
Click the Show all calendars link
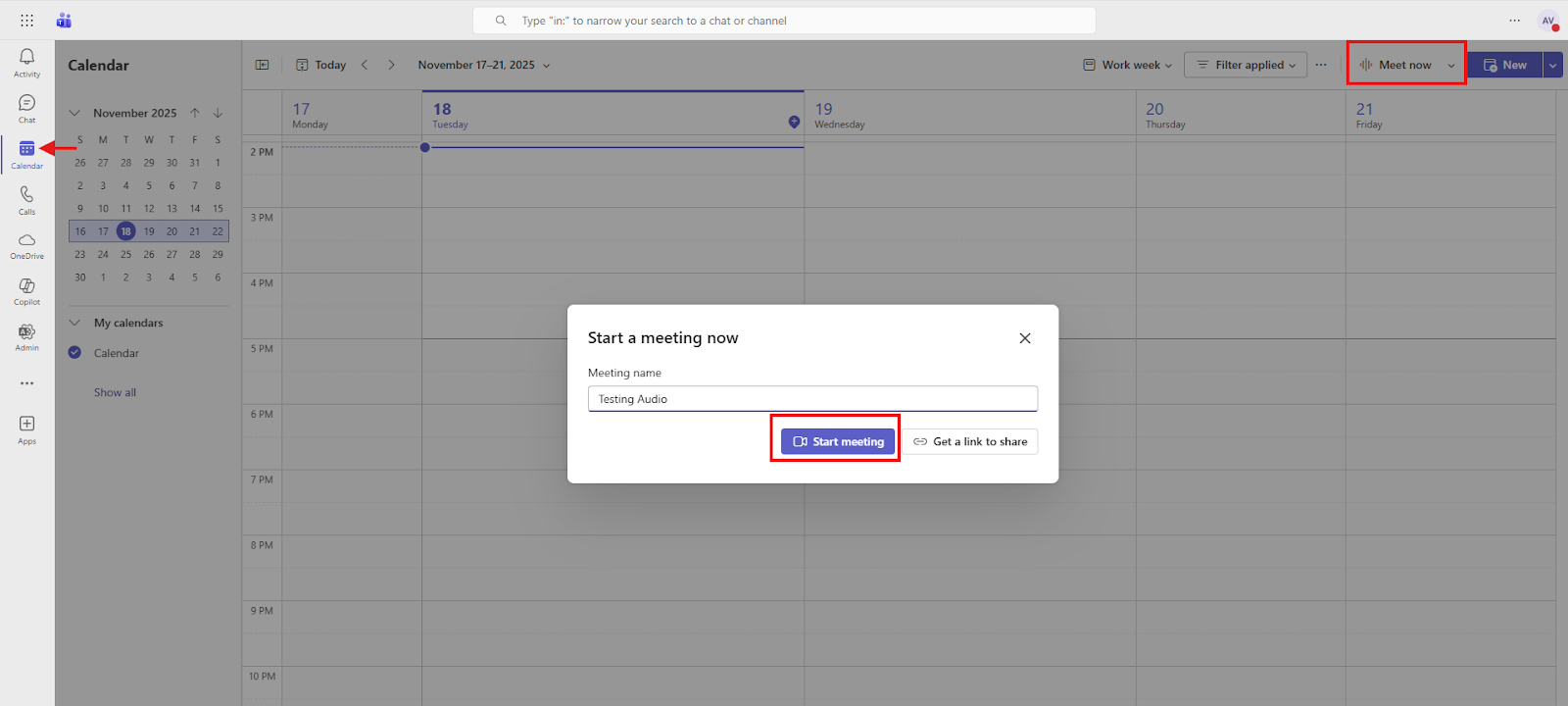click(x=115, y=392)
